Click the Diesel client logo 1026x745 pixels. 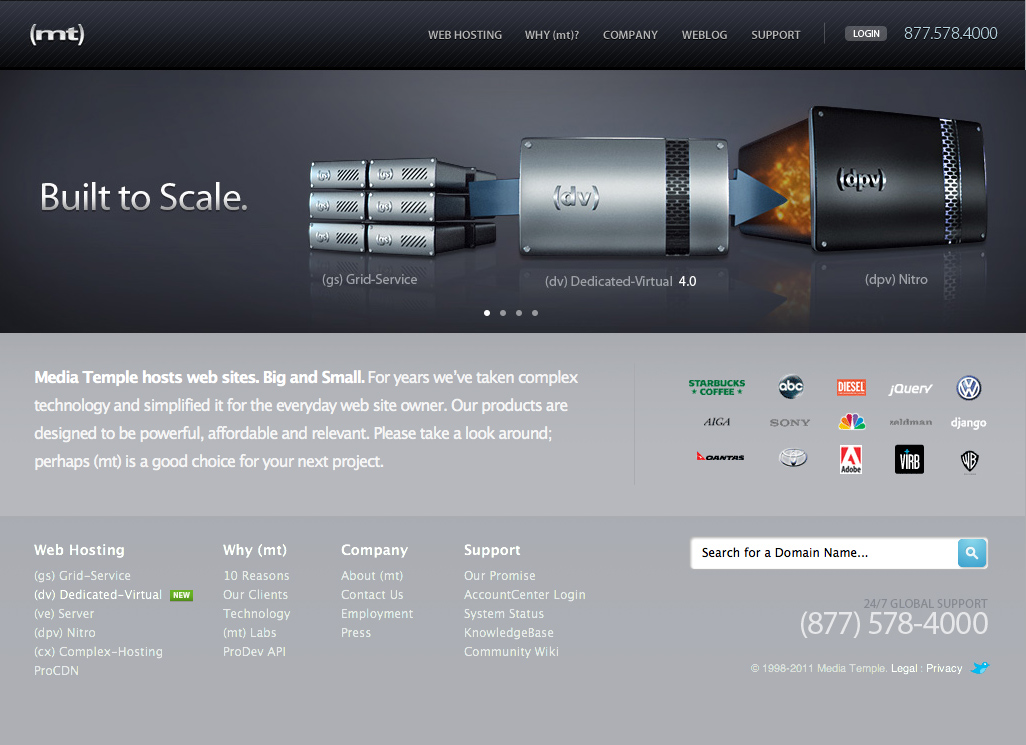coord(851,388)
